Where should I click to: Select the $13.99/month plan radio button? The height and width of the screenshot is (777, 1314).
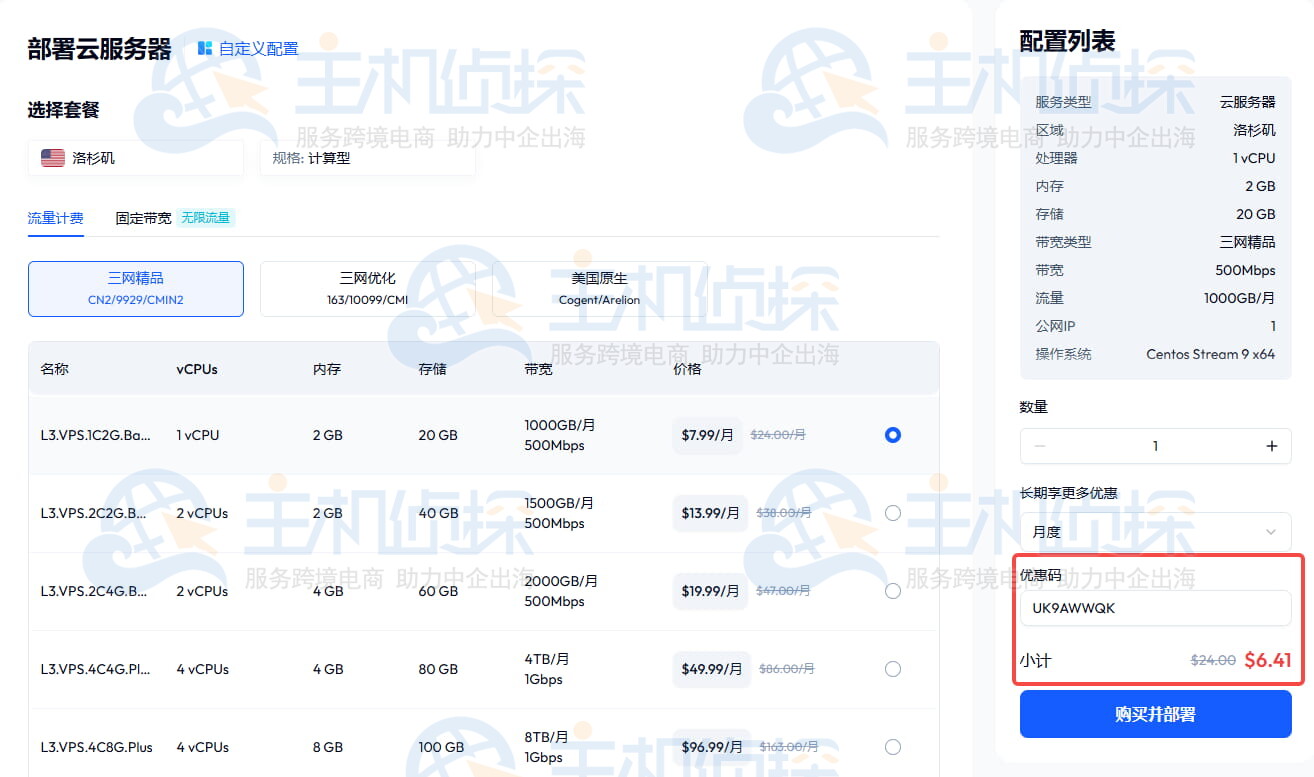[892, 513]
